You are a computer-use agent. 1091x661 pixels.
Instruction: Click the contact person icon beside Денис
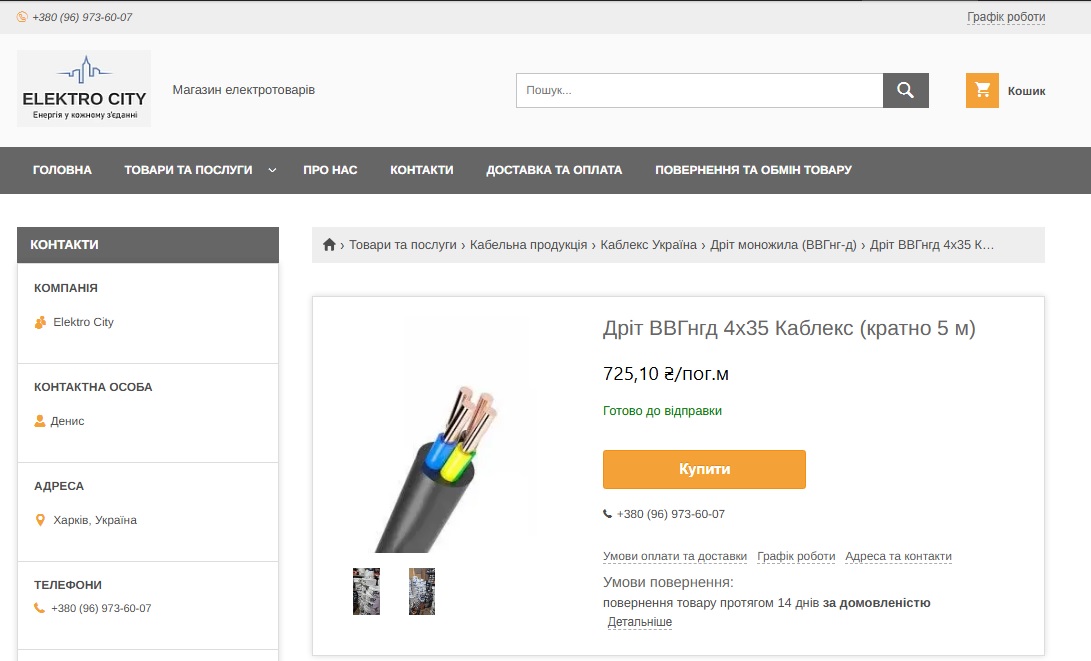(40, 421)
